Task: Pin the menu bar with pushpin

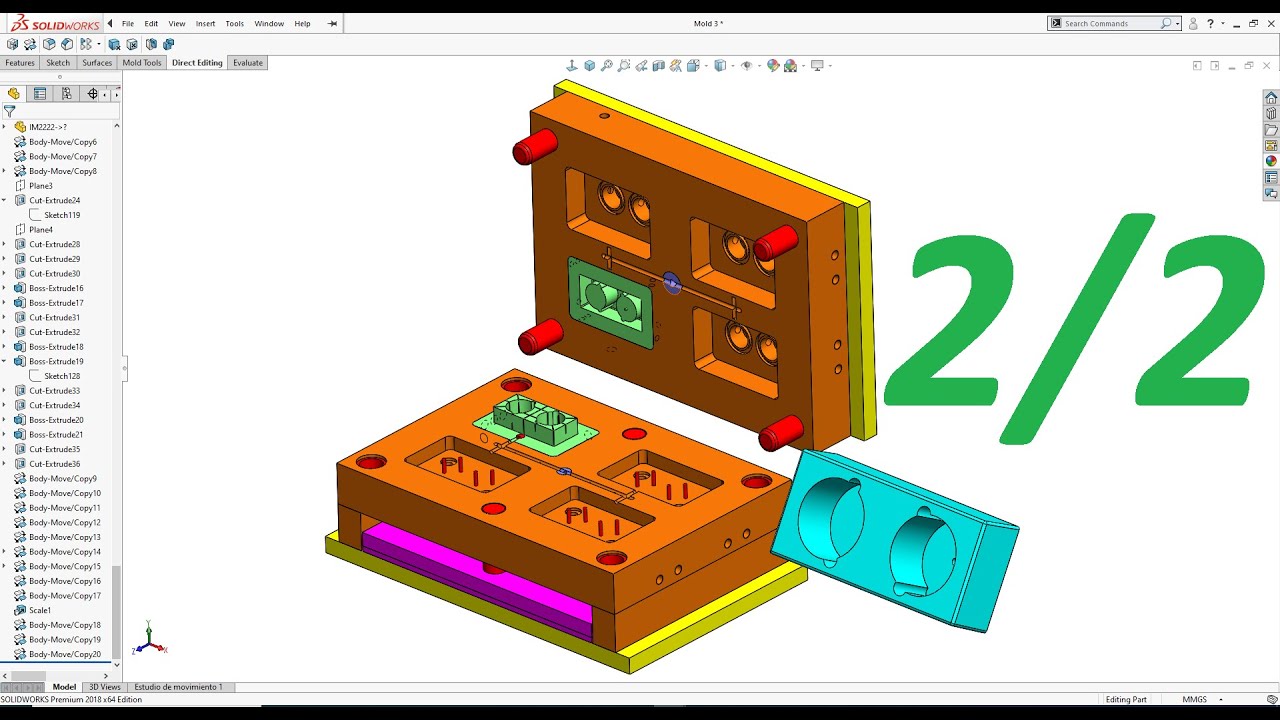Action: (332, 23)
